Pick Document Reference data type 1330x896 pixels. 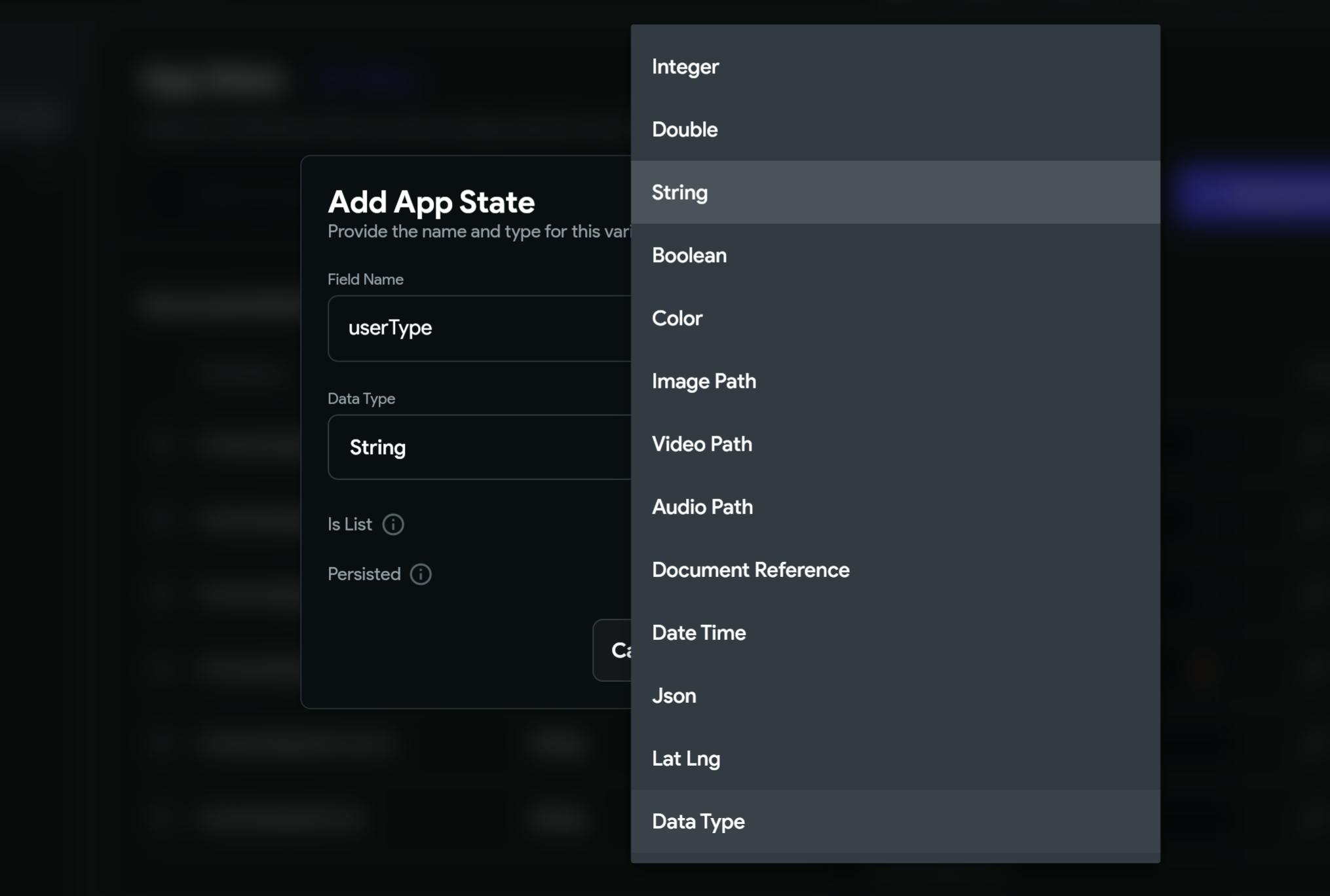[x=750, y=570]
